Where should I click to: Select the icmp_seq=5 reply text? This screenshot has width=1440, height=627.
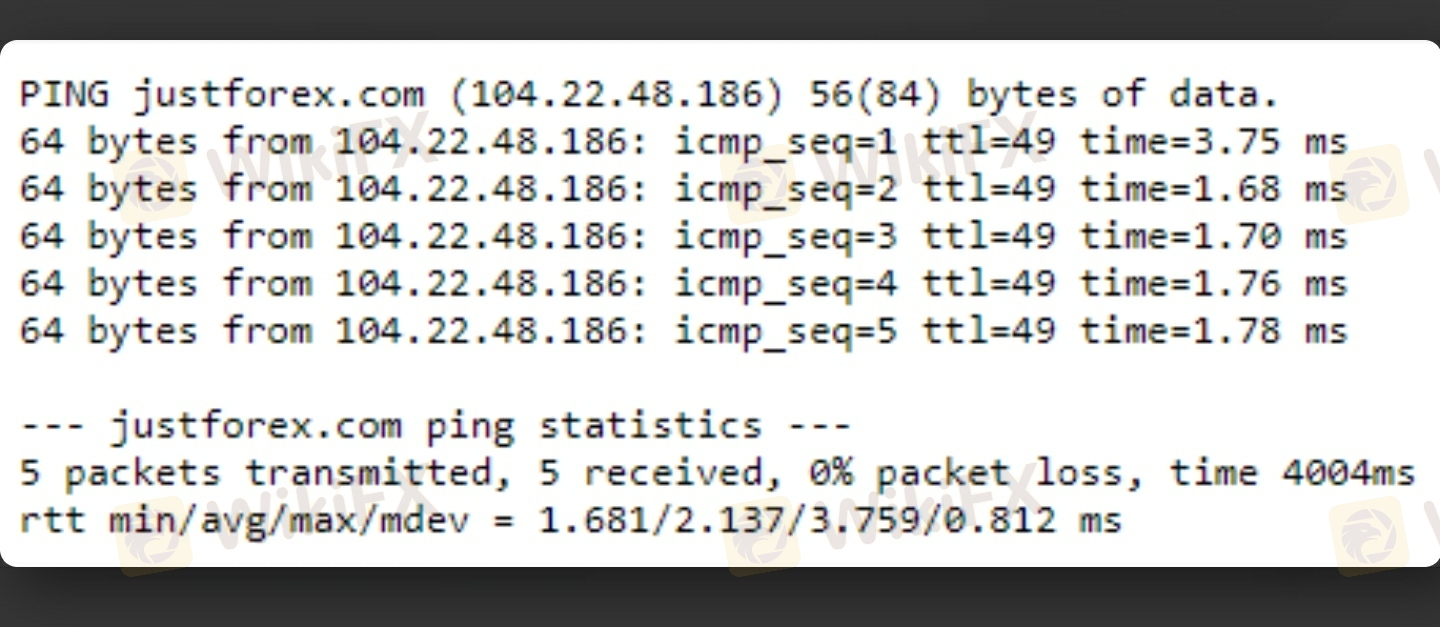[x=786, y=330]
